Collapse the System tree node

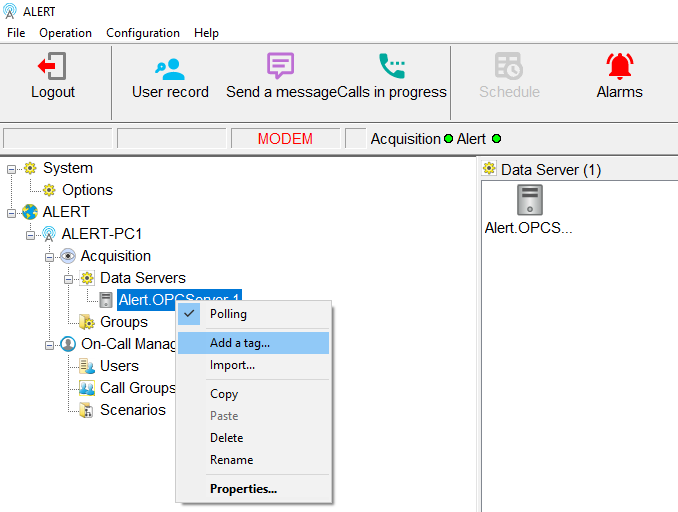coord(11,168)
